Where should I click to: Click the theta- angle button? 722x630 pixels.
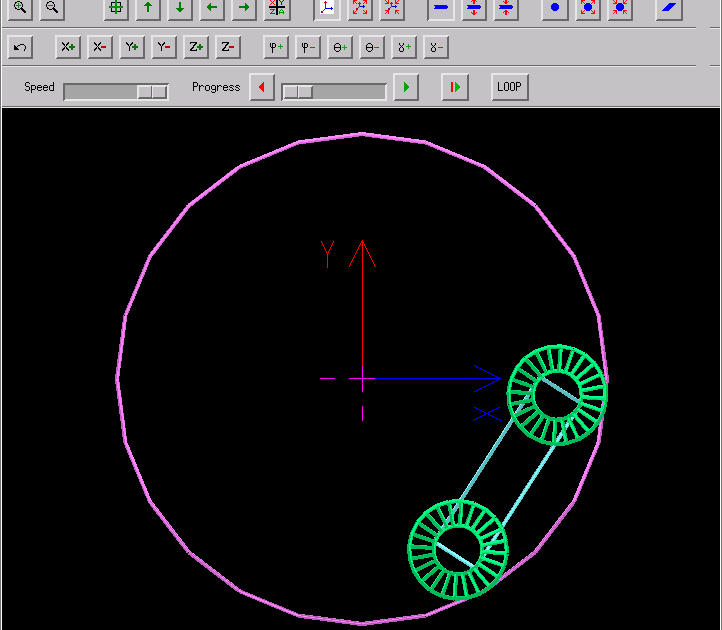click(x=372, y=47)
